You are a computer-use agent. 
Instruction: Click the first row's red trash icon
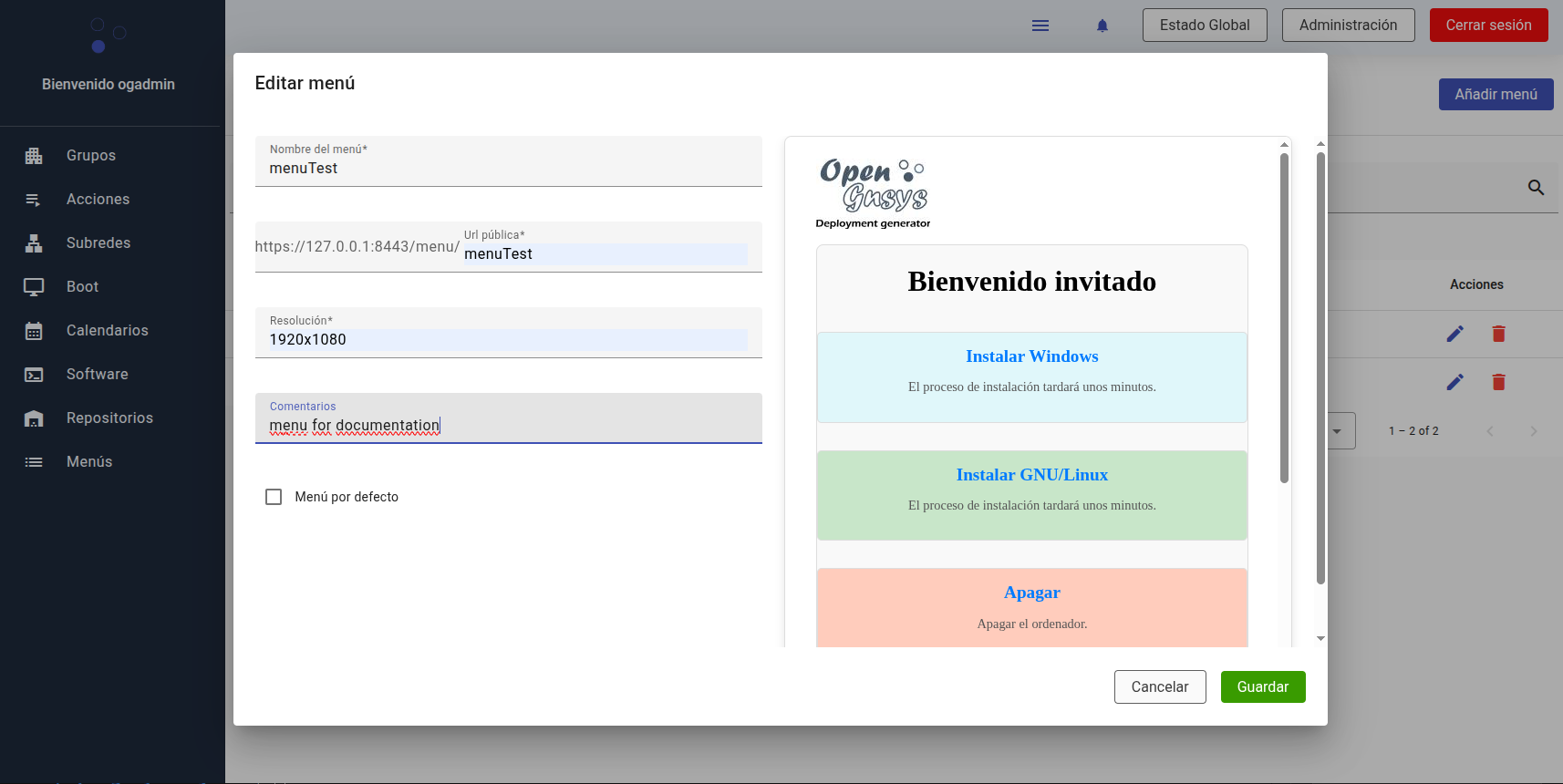1498,334
